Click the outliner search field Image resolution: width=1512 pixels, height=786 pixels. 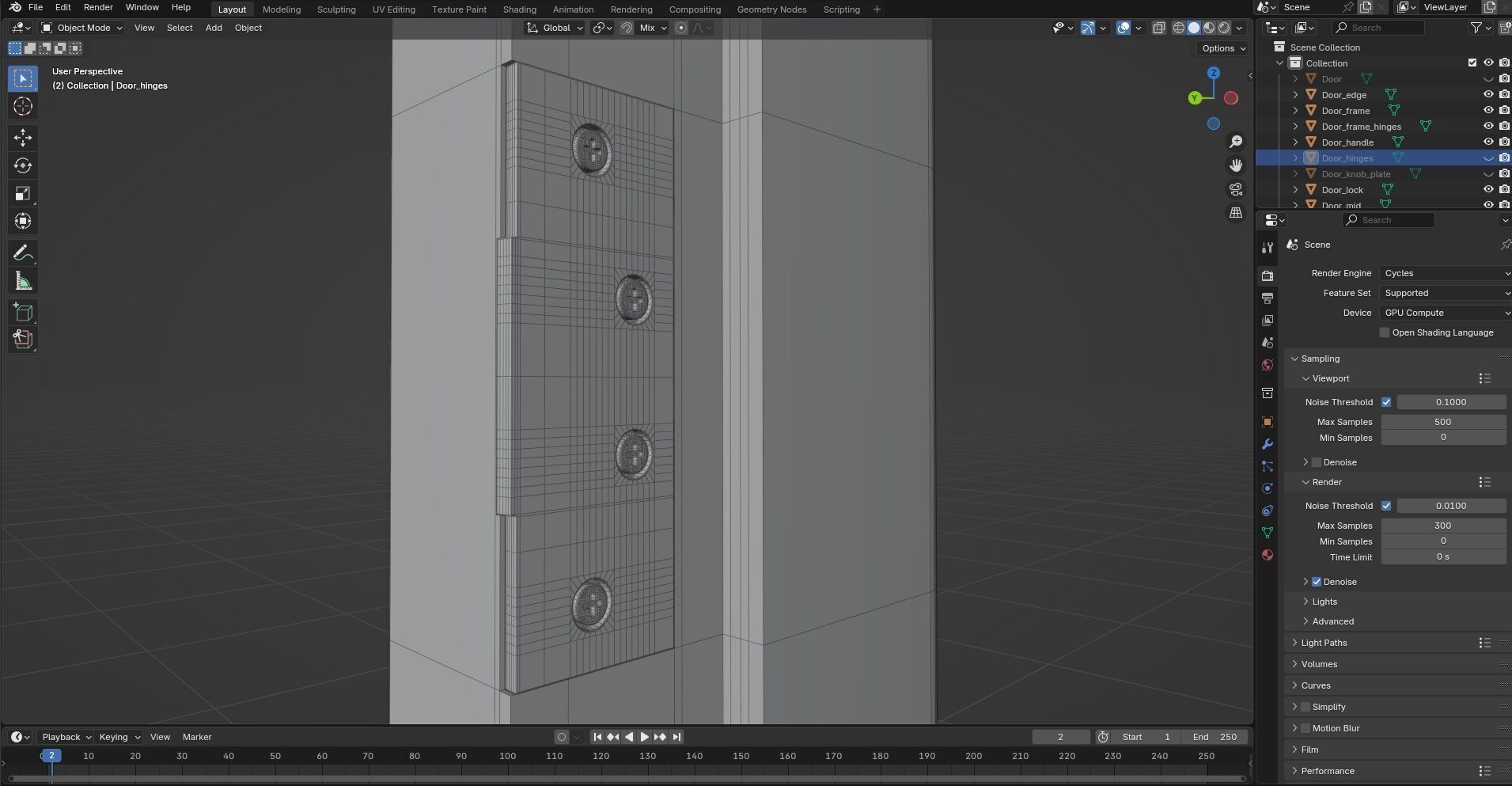(1377, 28)
